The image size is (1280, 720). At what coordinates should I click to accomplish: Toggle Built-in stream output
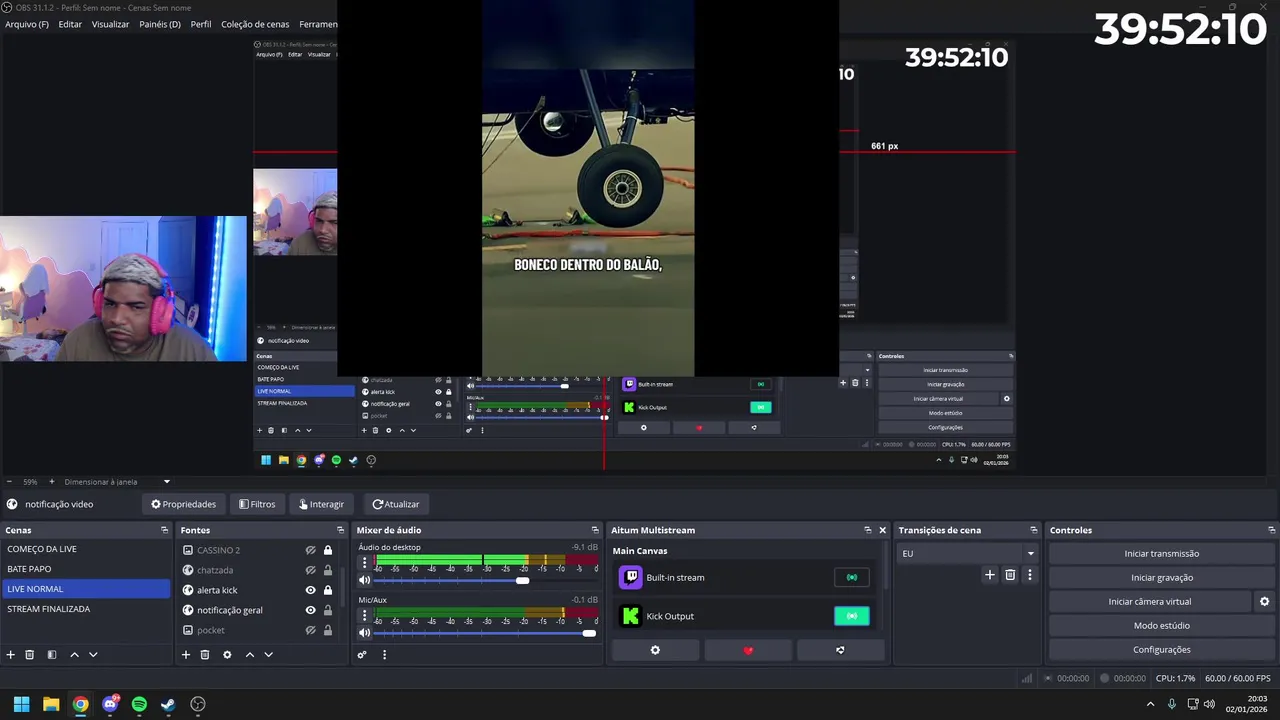coord(852,577)
